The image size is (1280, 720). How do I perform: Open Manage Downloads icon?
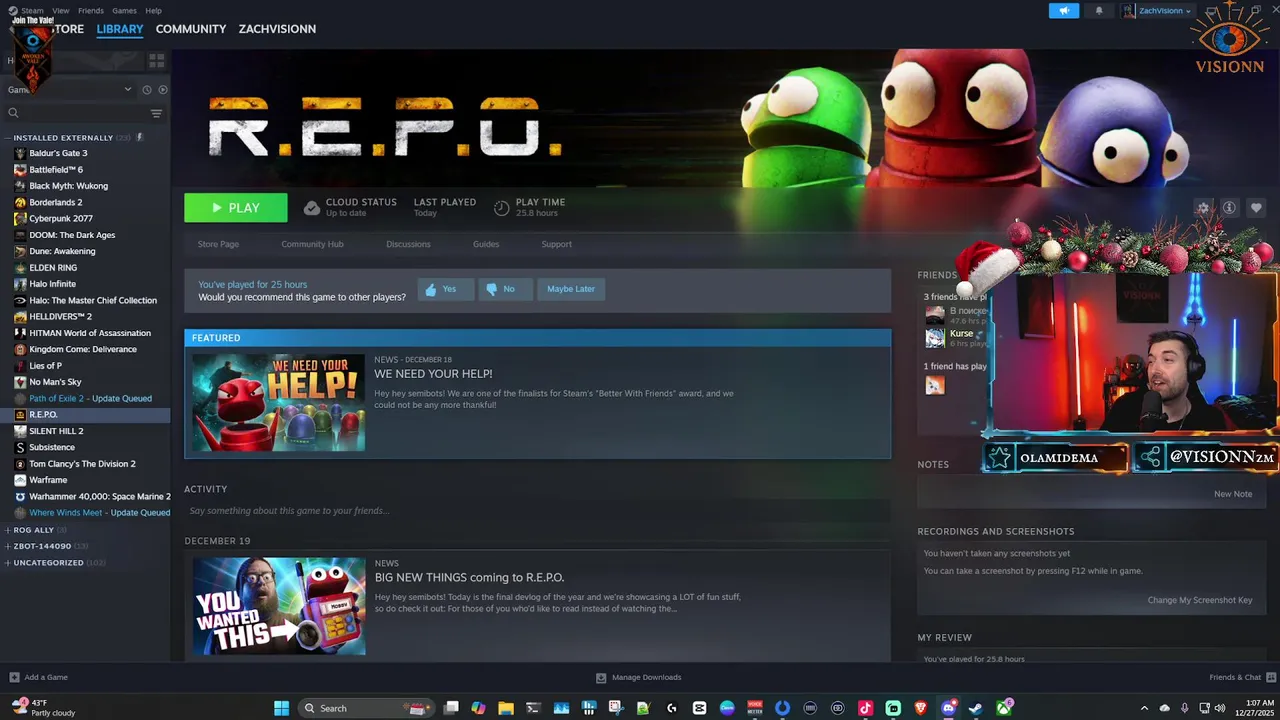pos(601,677)
